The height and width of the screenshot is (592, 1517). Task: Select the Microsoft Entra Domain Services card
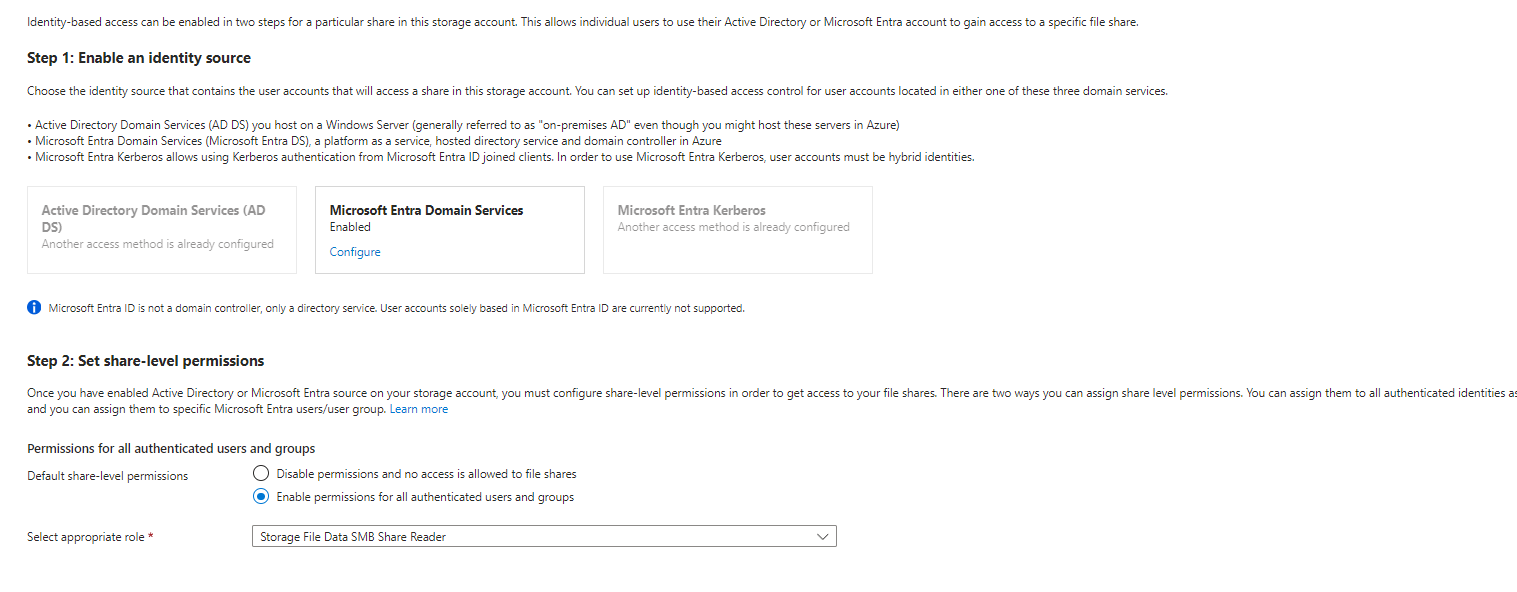pyautogui.click(x=449, y=230)
